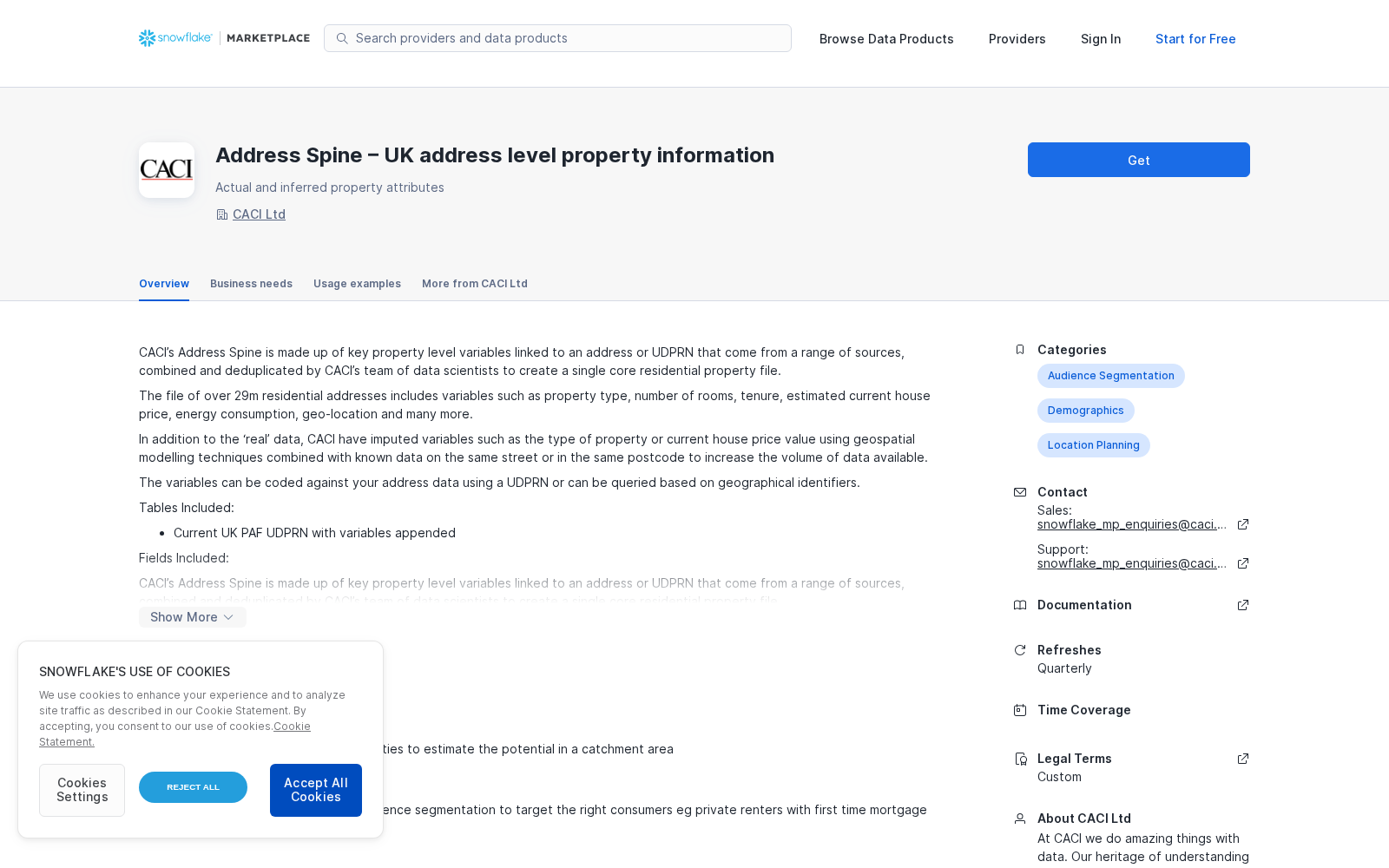This screenshot has height=868, width=1389.
Task: Switch to the Overview tab
Action: pos(164,284)
